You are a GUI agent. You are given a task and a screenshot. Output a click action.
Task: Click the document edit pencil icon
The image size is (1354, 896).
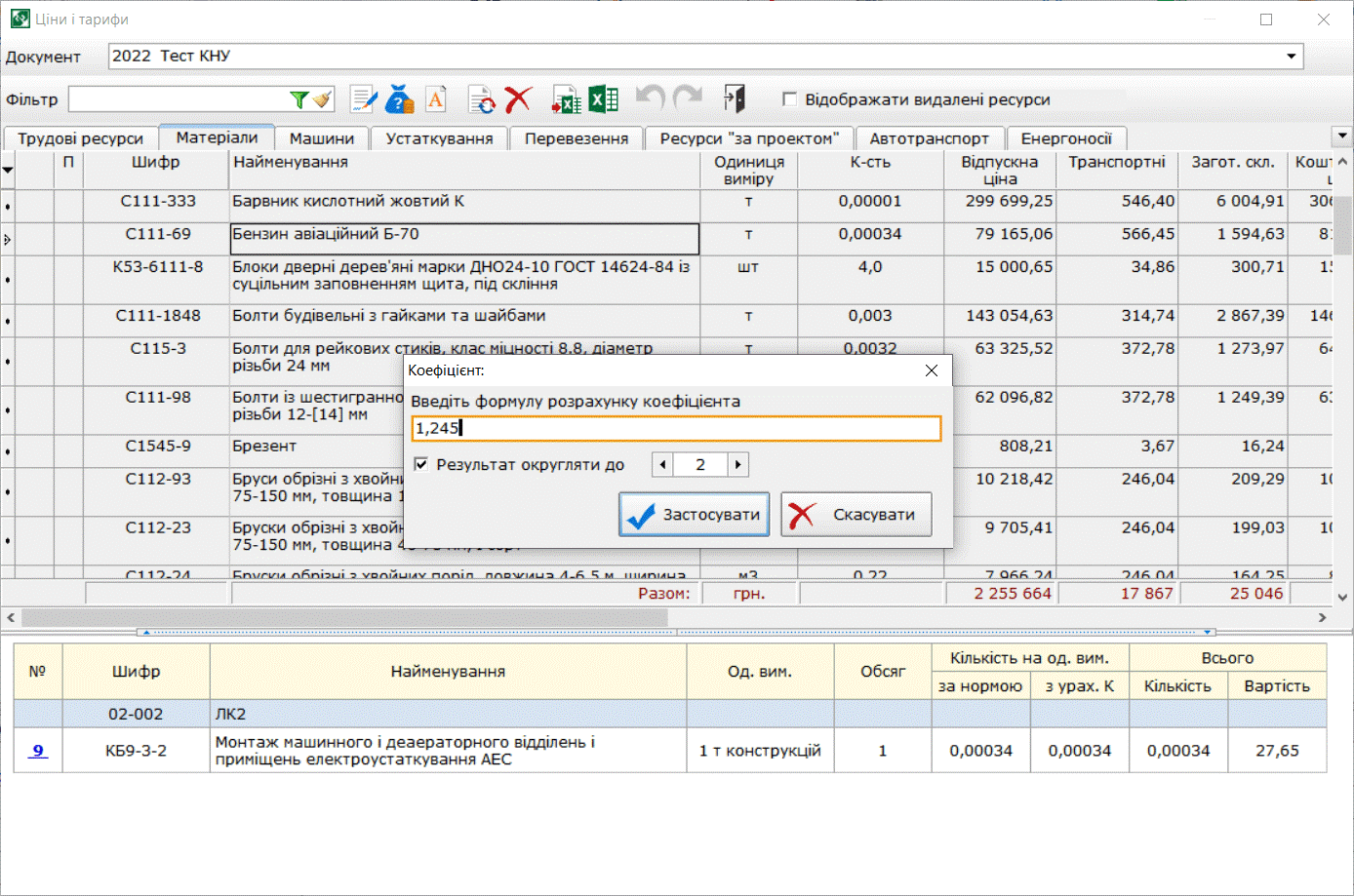[364, 99]
